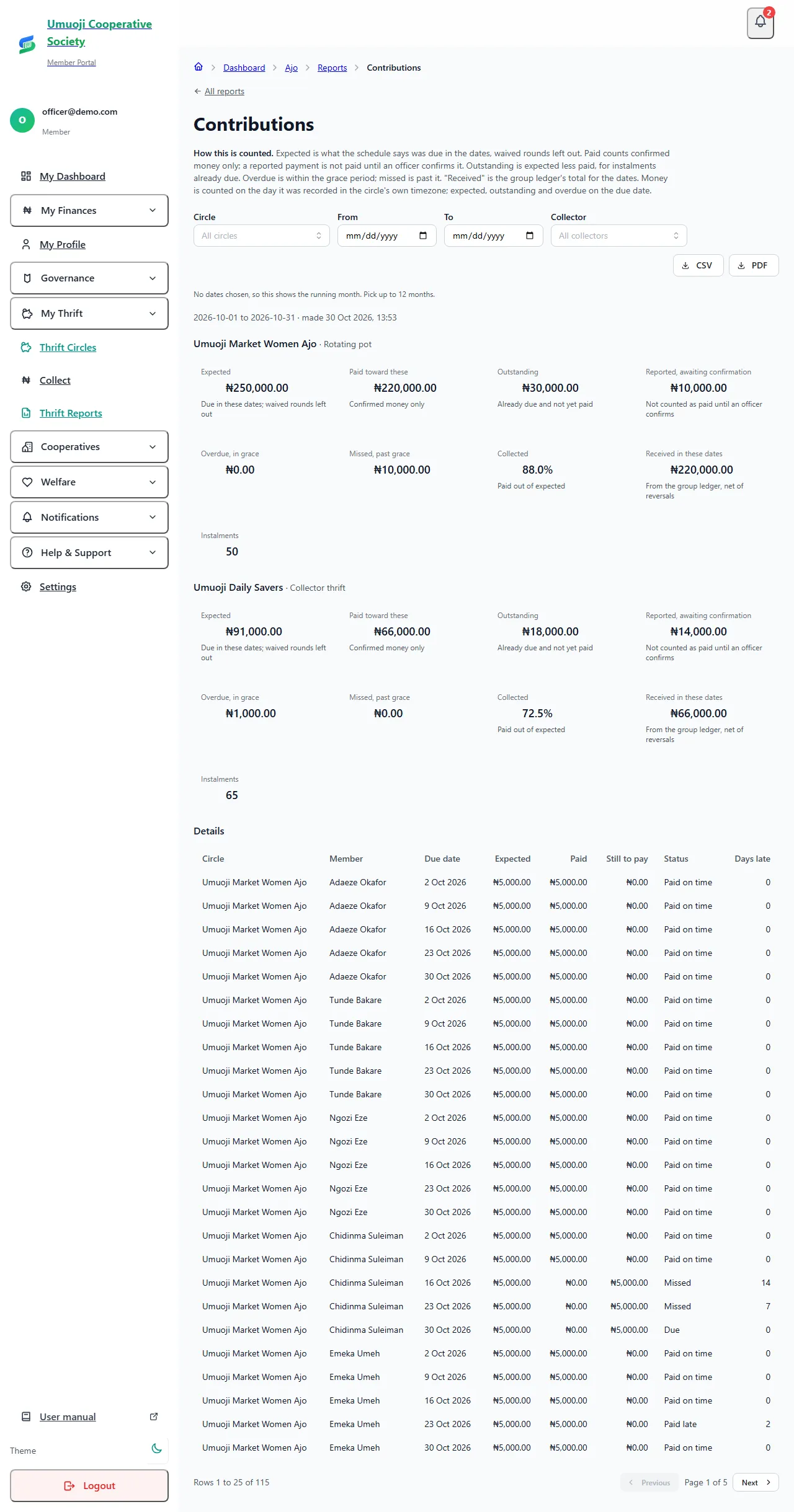Click the Thrift Reports document icon
Screen dimensions: 794x1512
pos(26,413)
